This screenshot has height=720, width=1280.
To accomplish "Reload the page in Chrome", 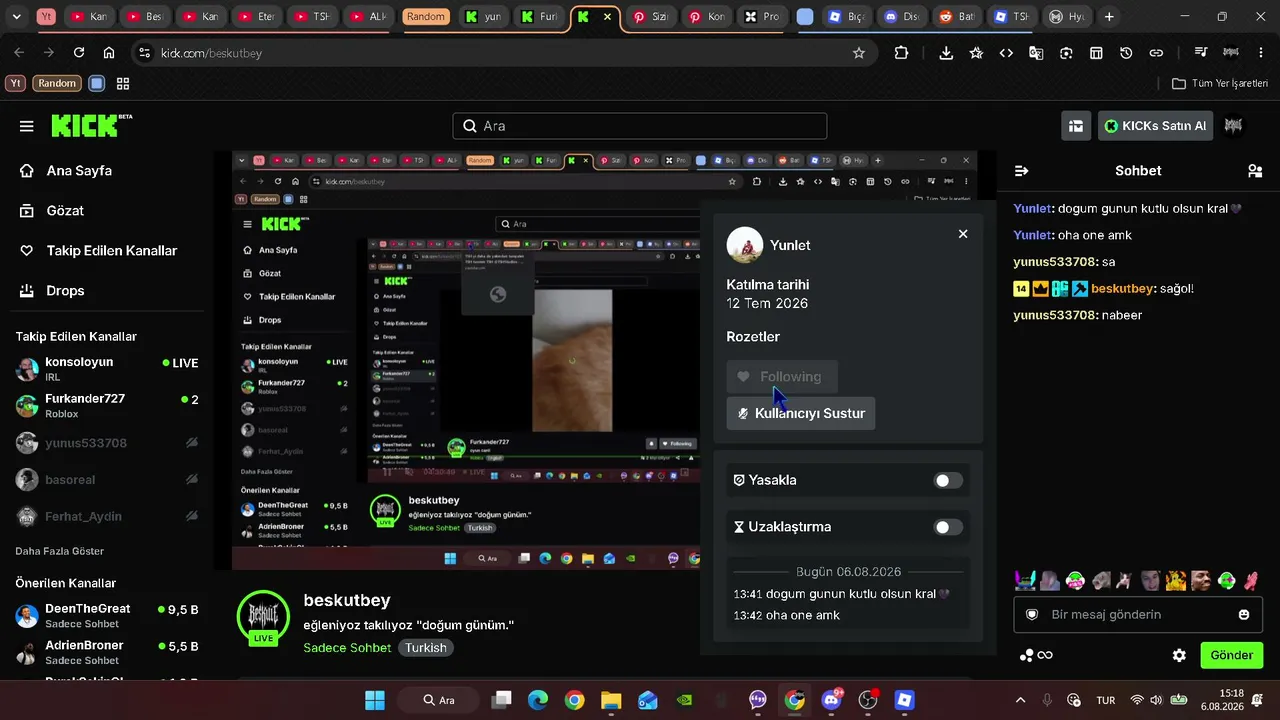I will tap(79, 53).
